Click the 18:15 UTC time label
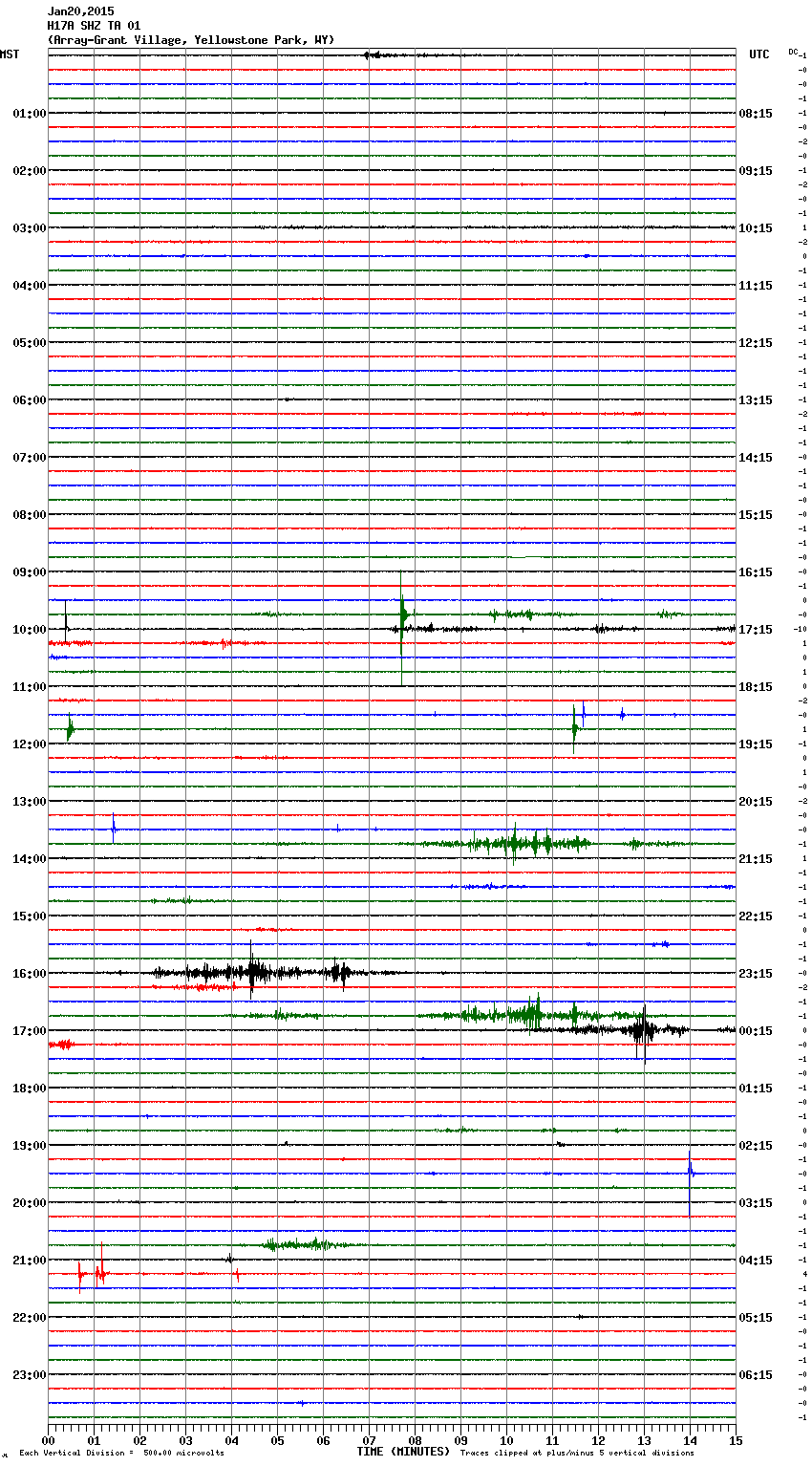This screenshot has height=1466, width=812. click(x=756, y=687)
